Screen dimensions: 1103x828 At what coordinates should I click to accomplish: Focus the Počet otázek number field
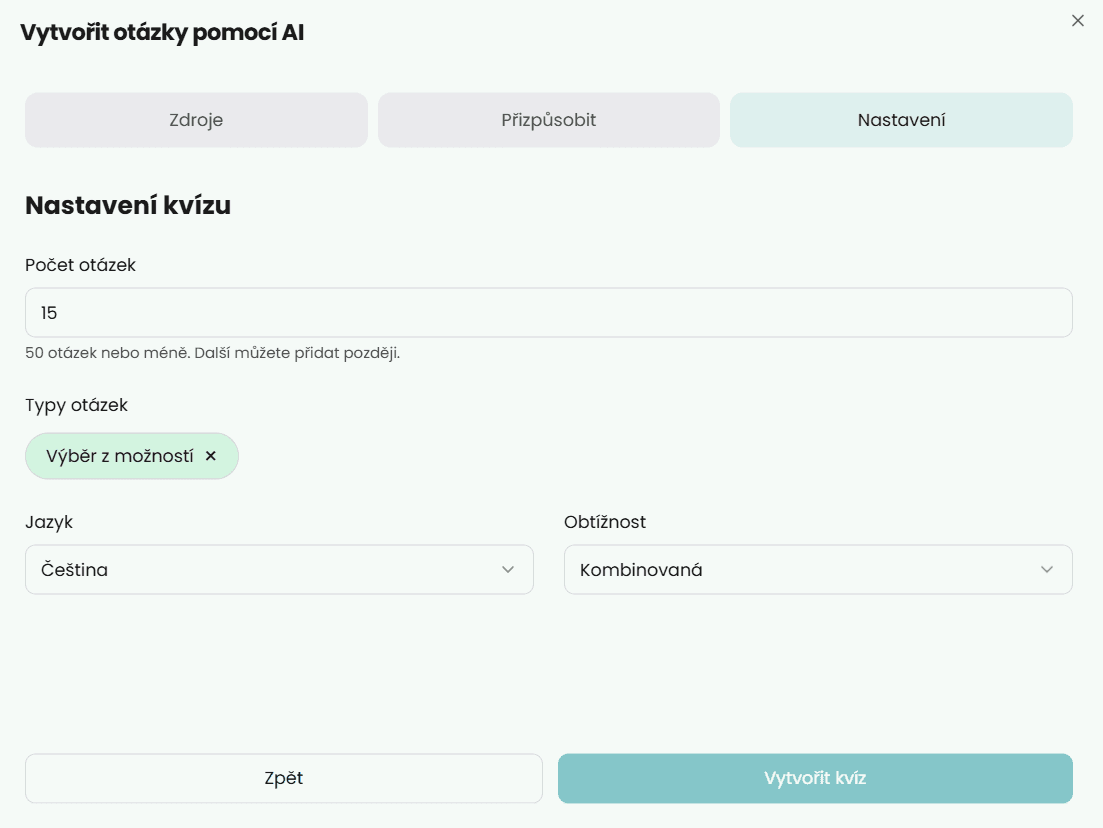(548, 313)
